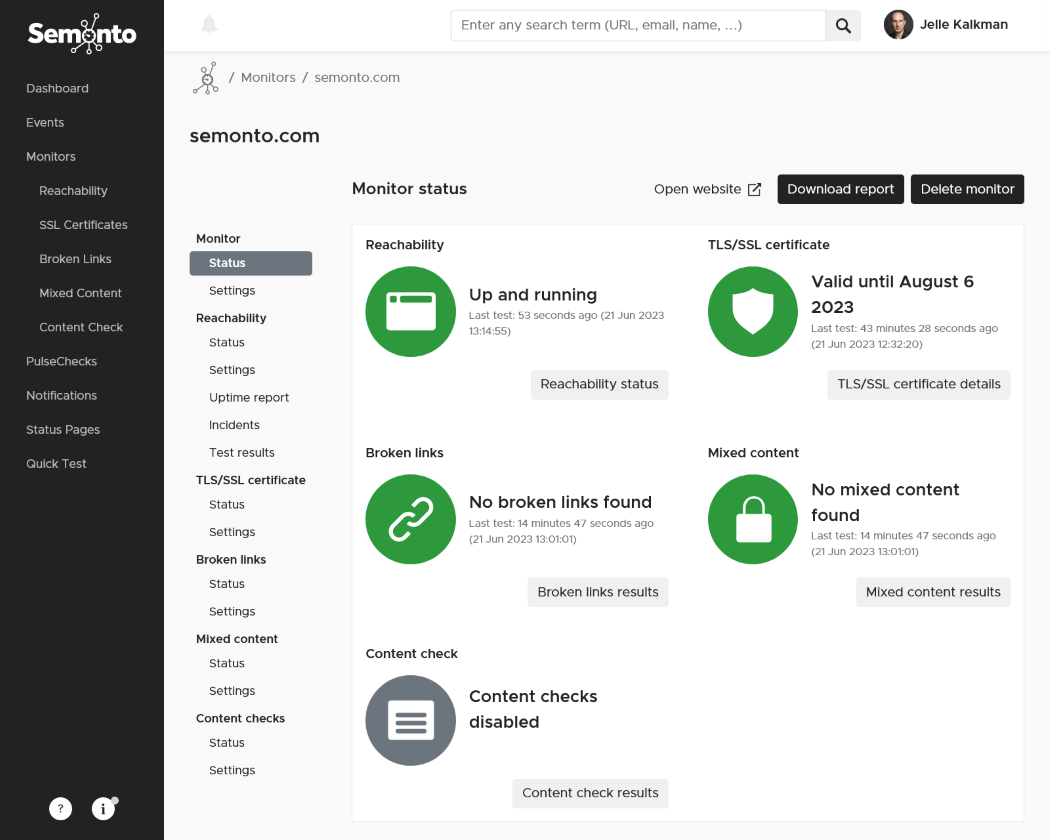This screenshot has width=1050, height=840.
Task: Click the green TLS/SSL shield icon
Action: (x=753, y=311)
